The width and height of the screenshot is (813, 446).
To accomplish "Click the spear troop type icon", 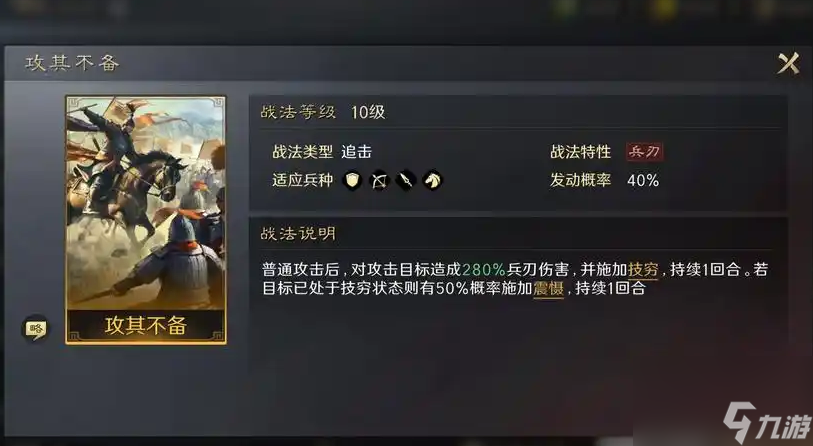I will point(405,180).
